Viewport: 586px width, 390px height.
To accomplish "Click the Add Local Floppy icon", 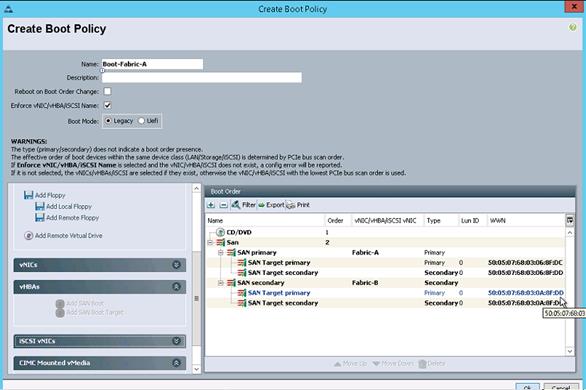I will (40, 206).
